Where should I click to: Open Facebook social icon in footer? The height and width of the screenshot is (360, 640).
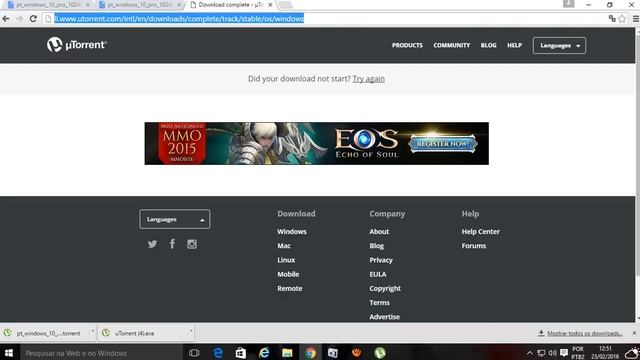tap(172, 244)
